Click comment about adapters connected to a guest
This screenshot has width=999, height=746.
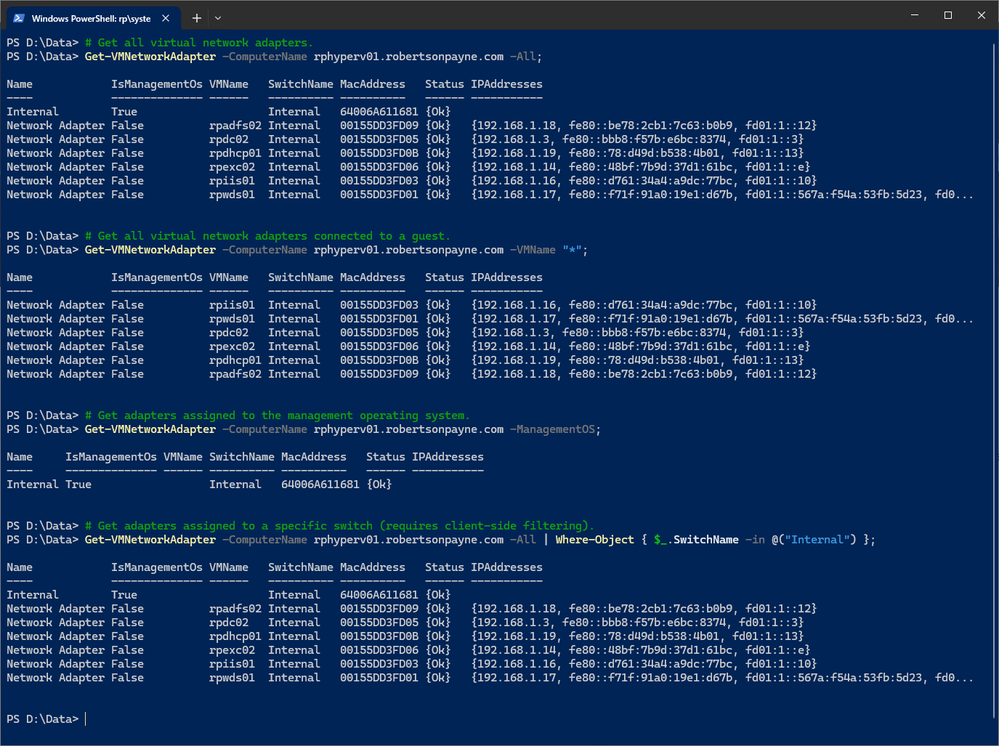(268, 236)
